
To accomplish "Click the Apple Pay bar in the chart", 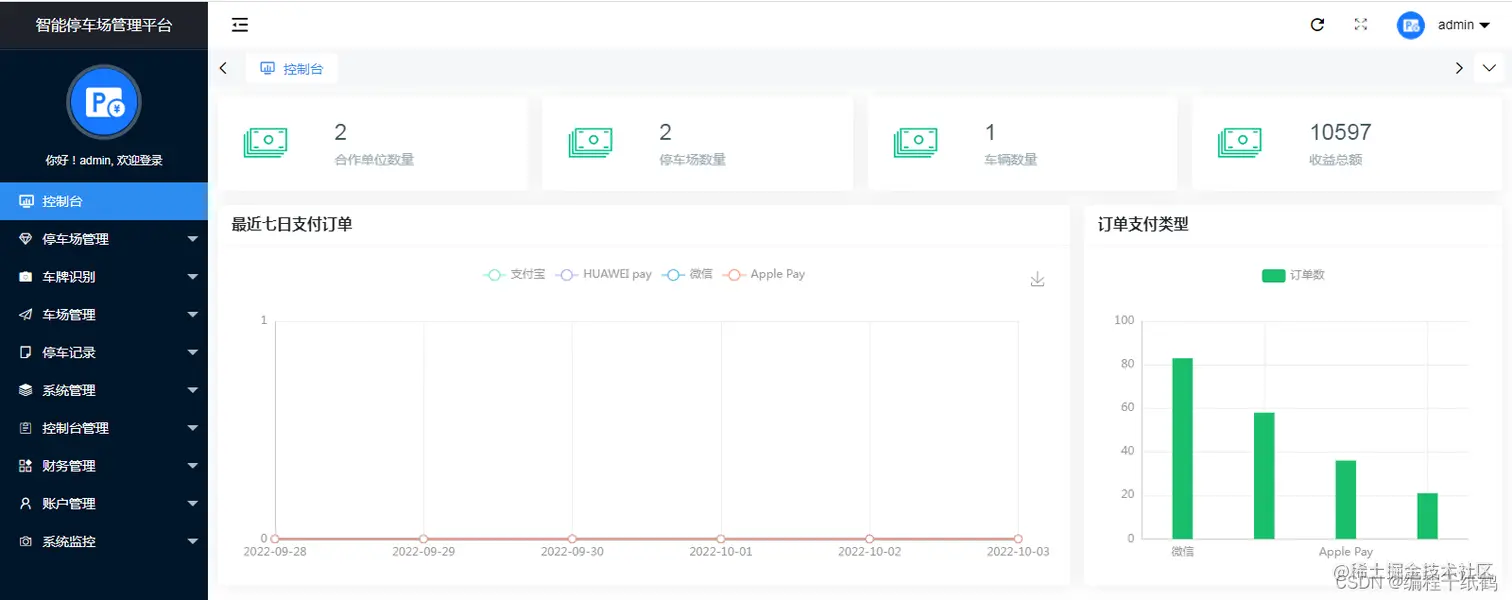I will pos(1346,500).
